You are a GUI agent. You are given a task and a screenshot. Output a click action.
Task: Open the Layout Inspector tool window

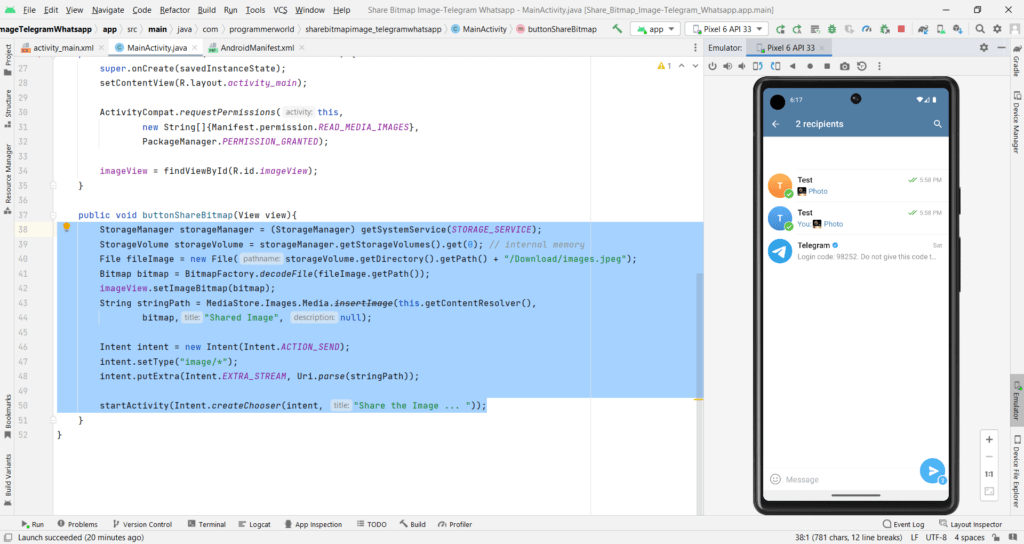tap(970, 524)
